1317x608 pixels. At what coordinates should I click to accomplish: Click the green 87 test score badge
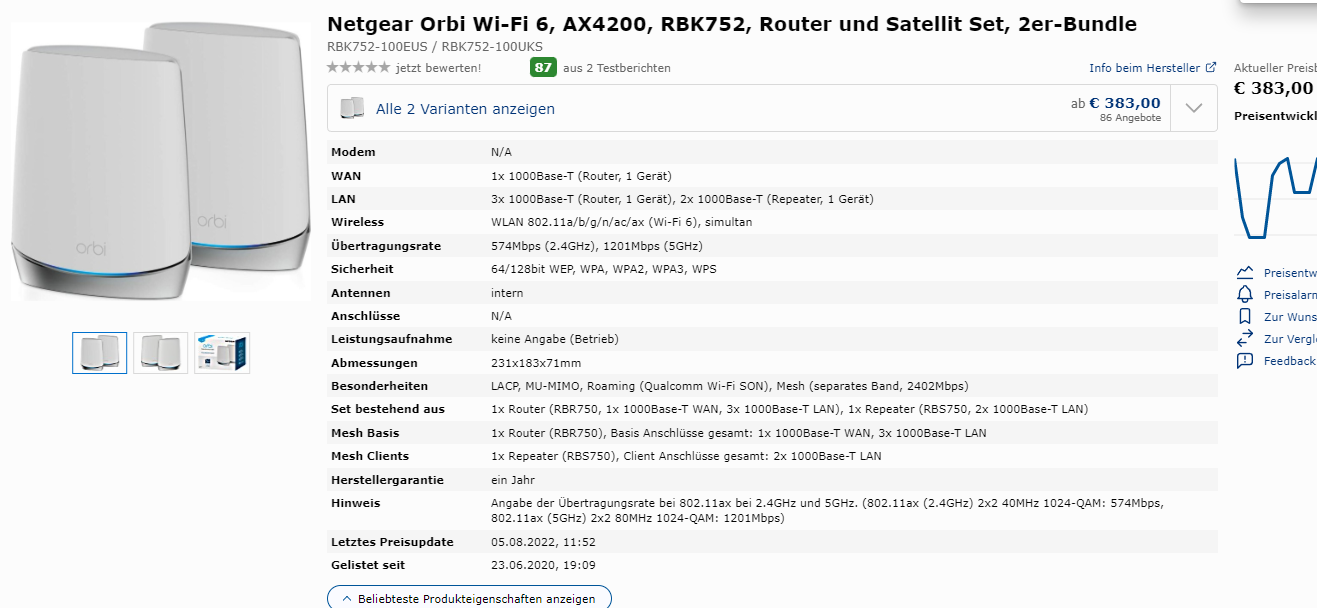(543, 68)
